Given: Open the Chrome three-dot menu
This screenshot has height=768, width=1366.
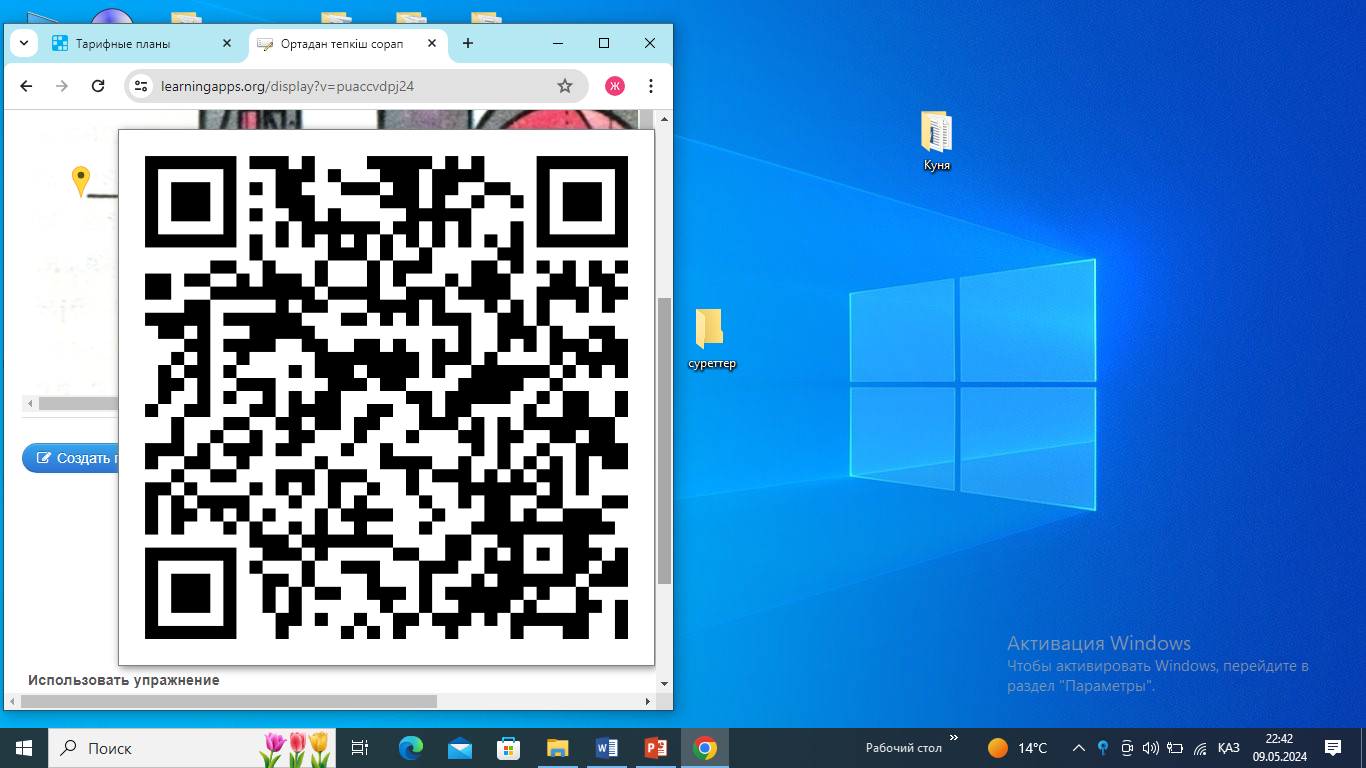Looking at the screenshot, I should pyautogui.click(x=651, y=86).
